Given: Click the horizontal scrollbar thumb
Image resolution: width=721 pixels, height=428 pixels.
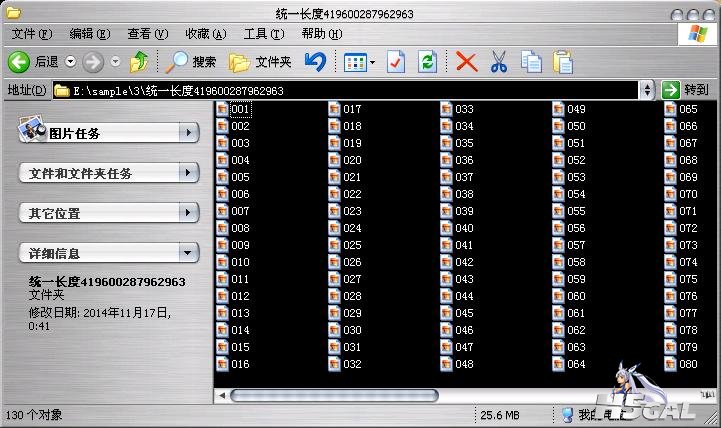Looking at the screenshot, I should [x=334, y=395].
